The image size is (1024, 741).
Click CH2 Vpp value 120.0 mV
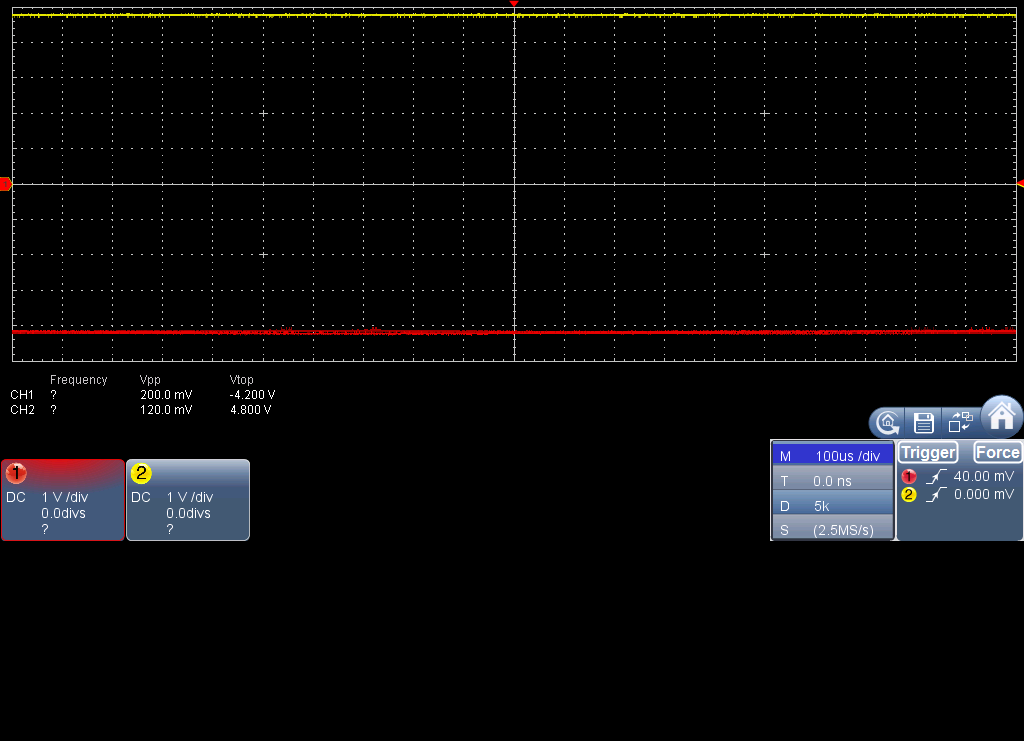coord(166,410)
